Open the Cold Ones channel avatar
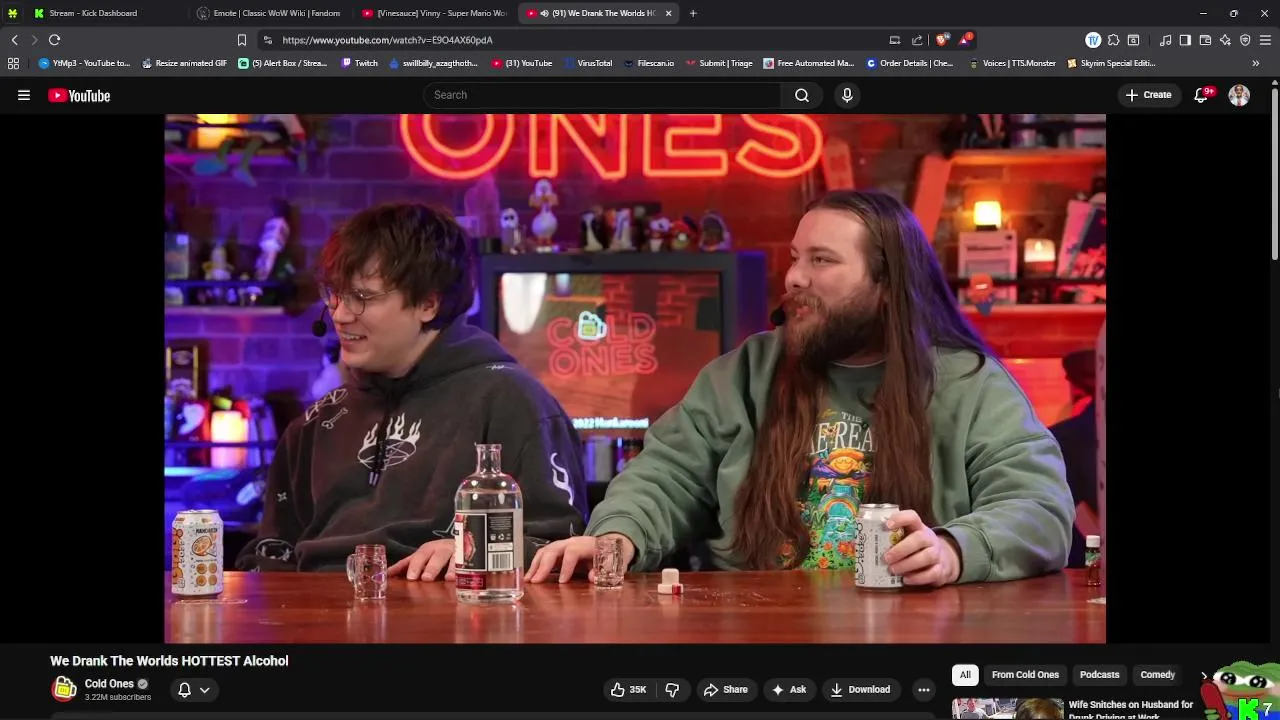This screenshot has width=1280, height=720. [x=64, y=689]
